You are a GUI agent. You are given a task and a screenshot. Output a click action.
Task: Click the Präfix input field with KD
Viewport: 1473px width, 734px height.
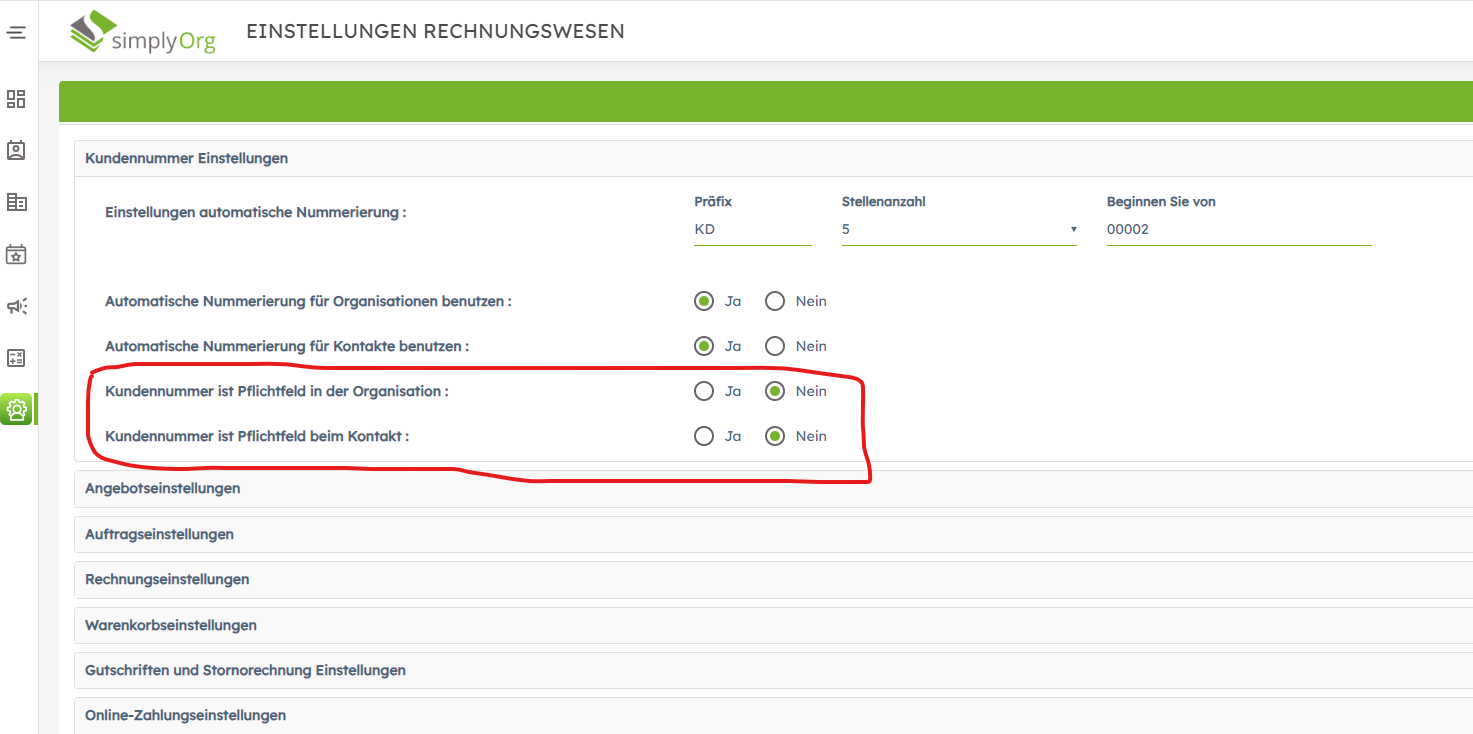tap(752, 230)
